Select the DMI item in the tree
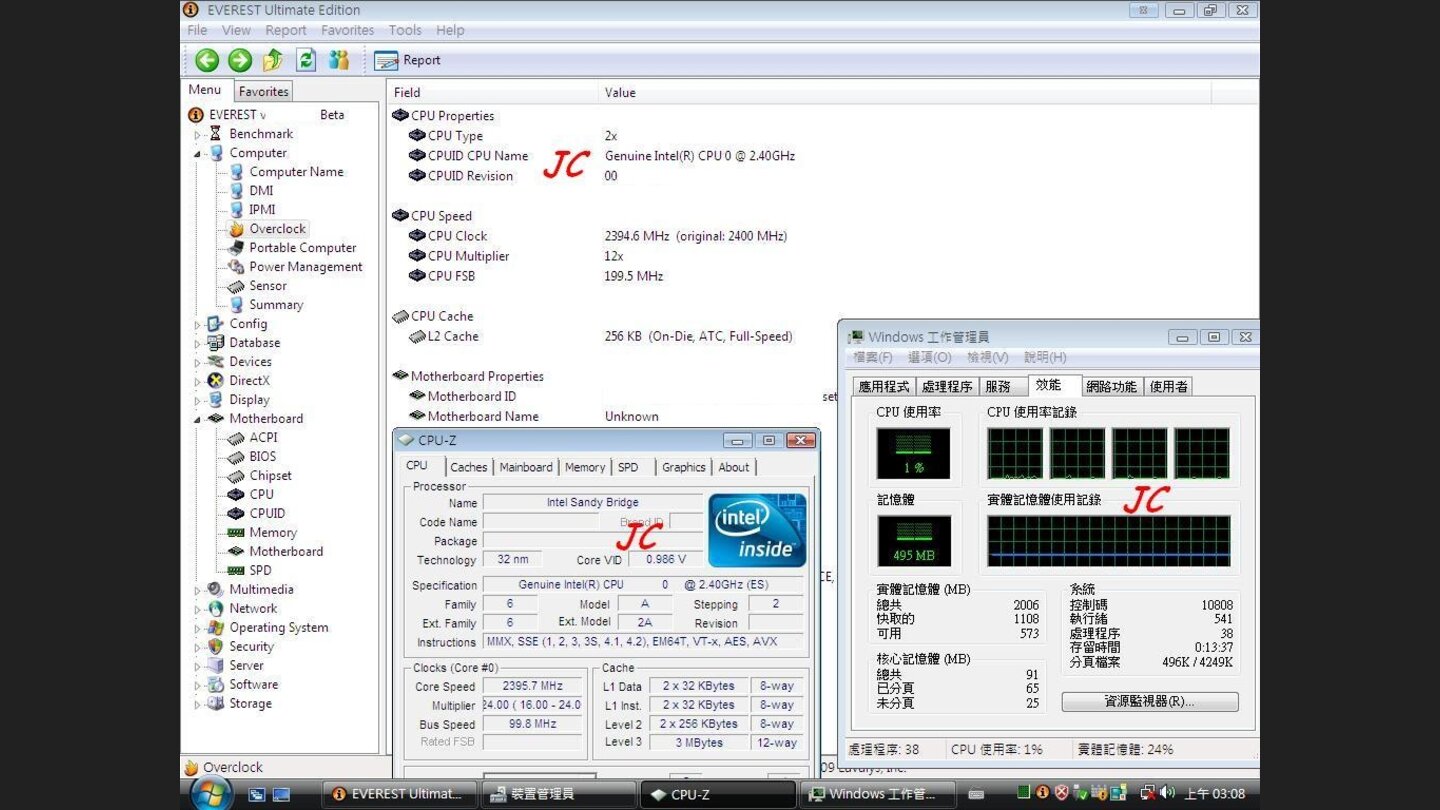 click(261, 191)
